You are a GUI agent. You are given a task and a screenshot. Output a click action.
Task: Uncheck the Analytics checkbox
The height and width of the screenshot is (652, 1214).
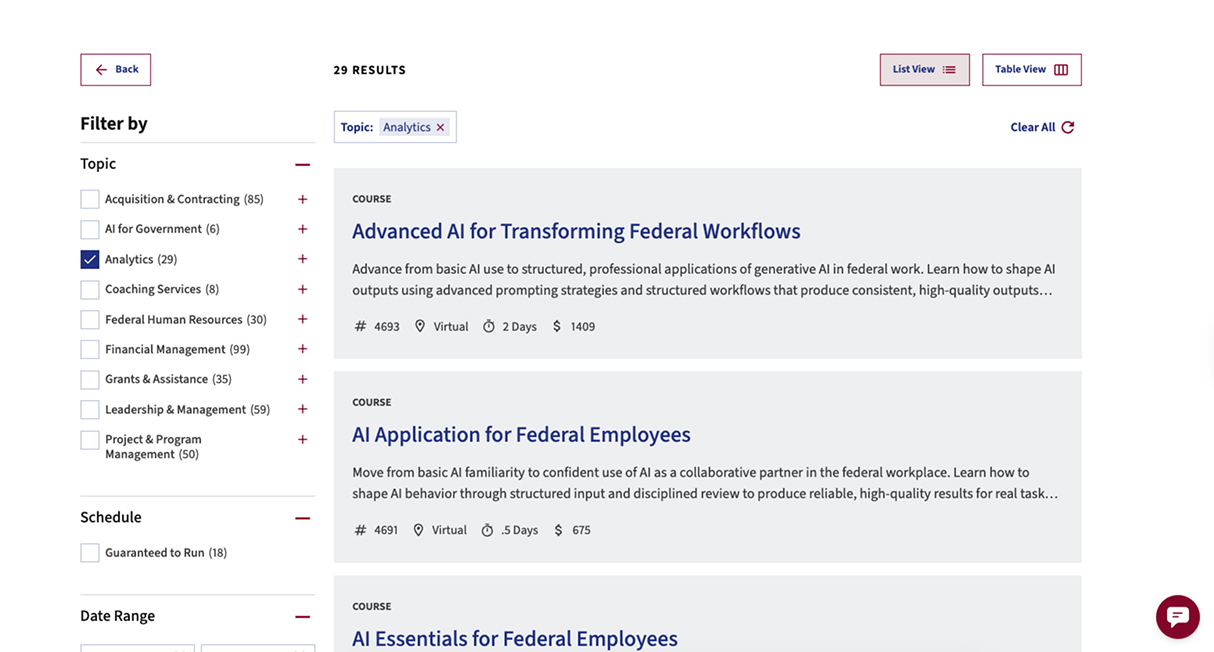pyautogui.click(x=90, y=259)
